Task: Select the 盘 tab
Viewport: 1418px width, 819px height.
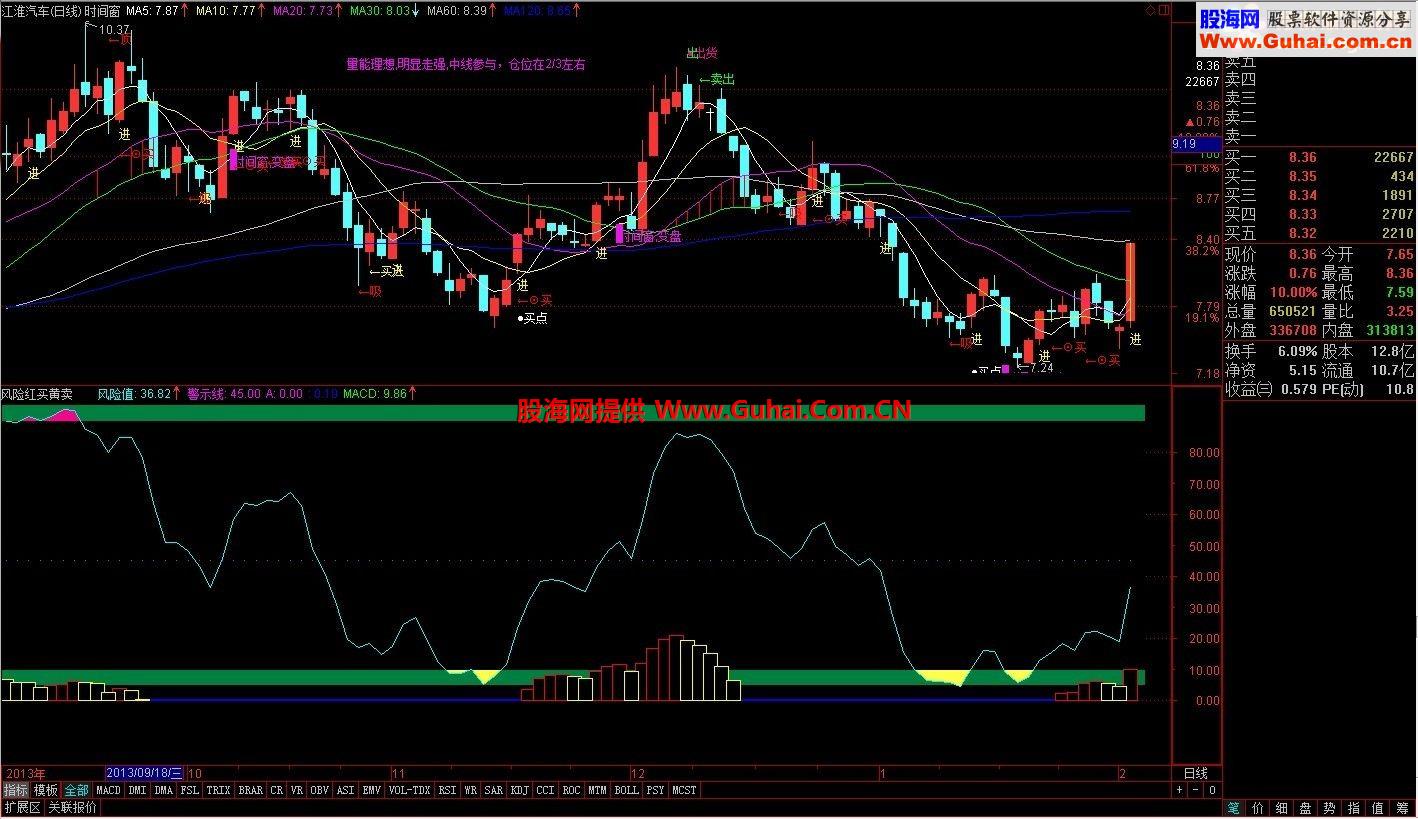Action: (x=1306, y=808)
